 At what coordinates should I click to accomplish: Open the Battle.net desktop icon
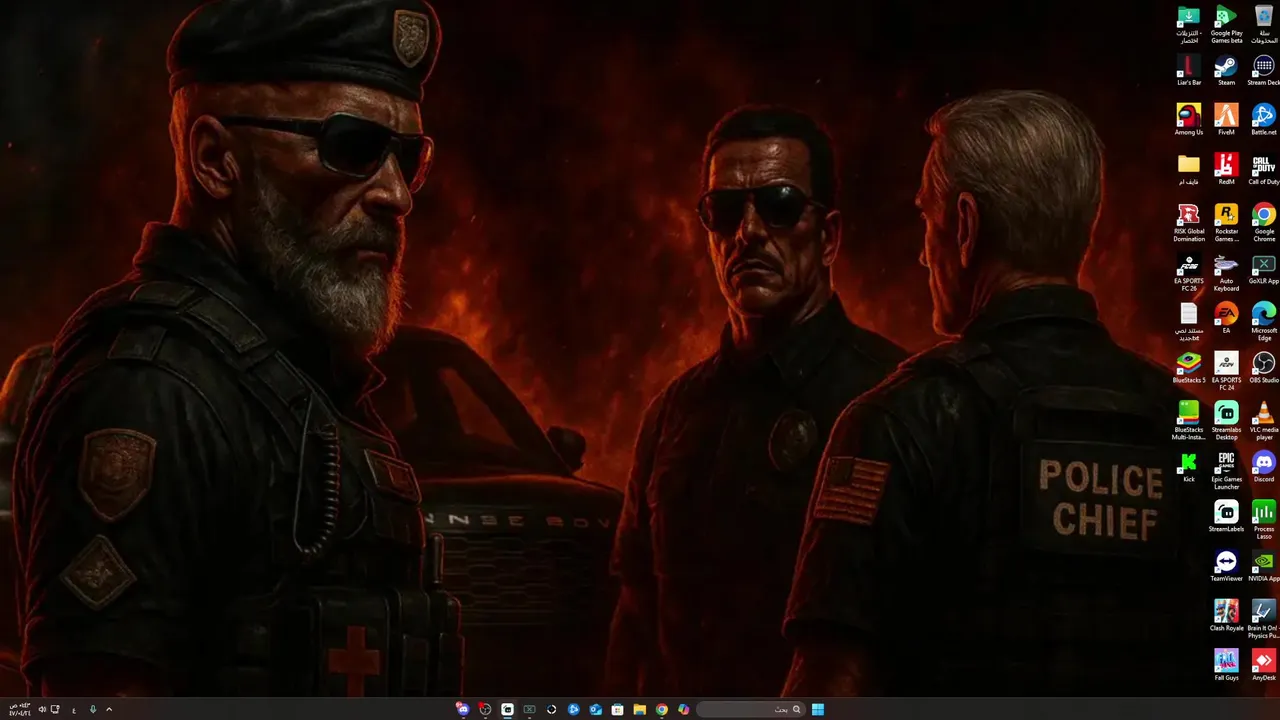coord(1264,120)
